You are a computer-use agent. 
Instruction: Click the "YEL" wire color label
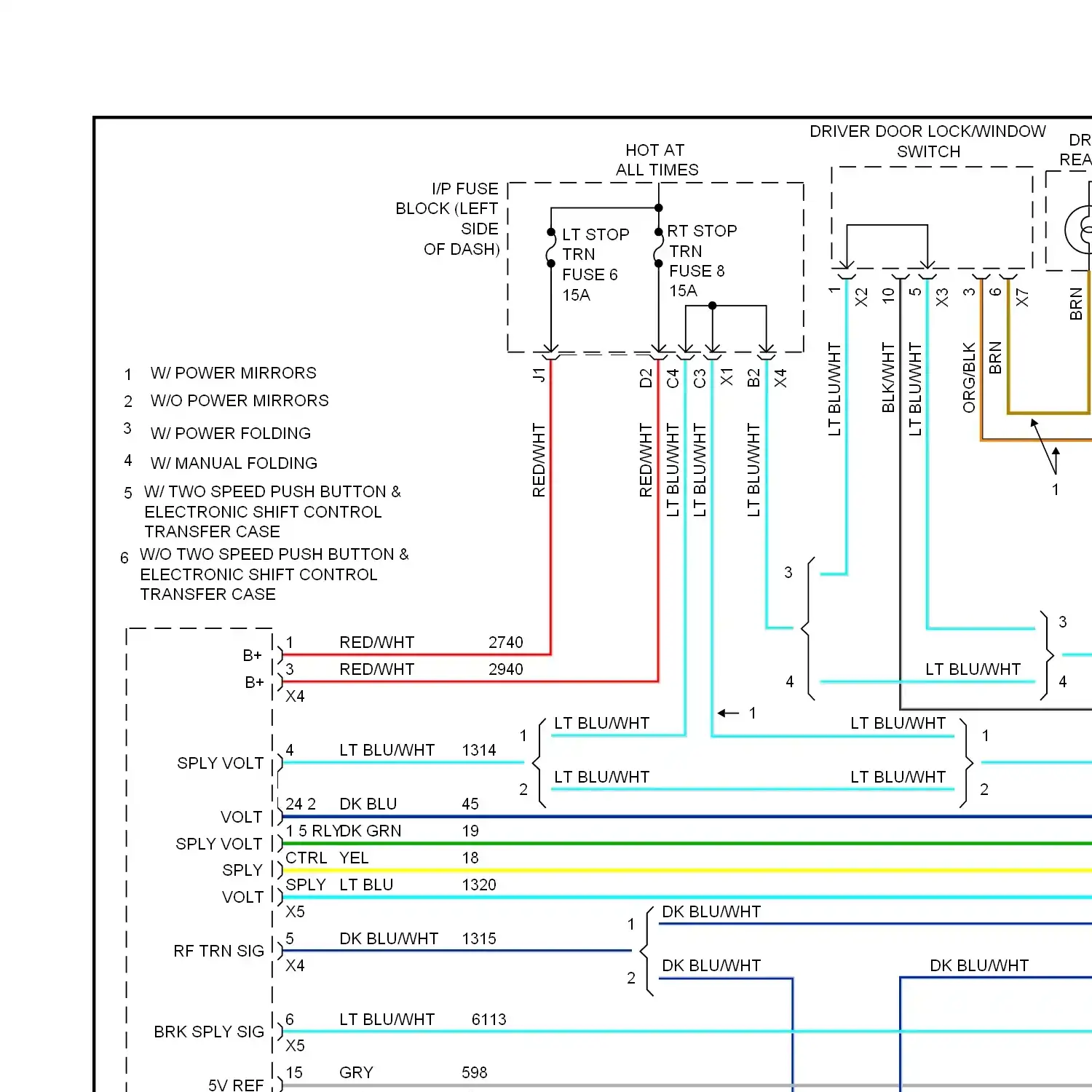coord(355,858)
